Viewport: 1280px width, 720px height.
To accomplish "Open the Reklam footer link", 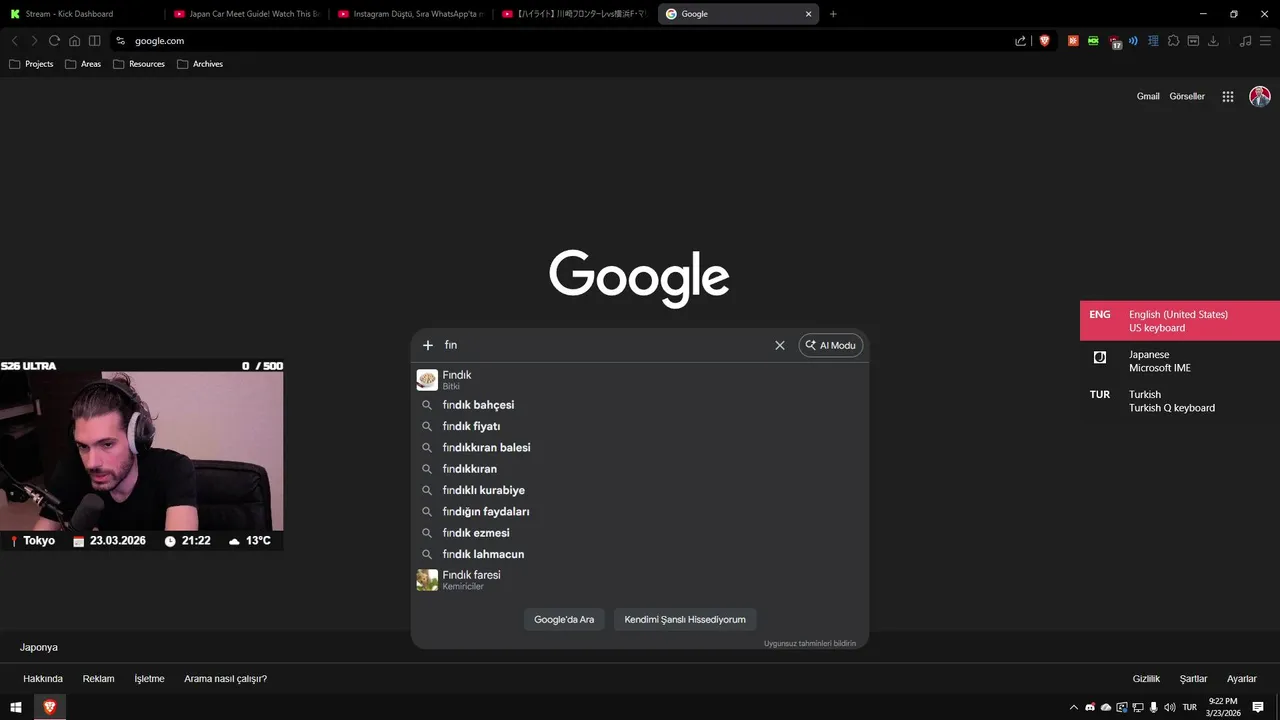I will tap(98, 679).
